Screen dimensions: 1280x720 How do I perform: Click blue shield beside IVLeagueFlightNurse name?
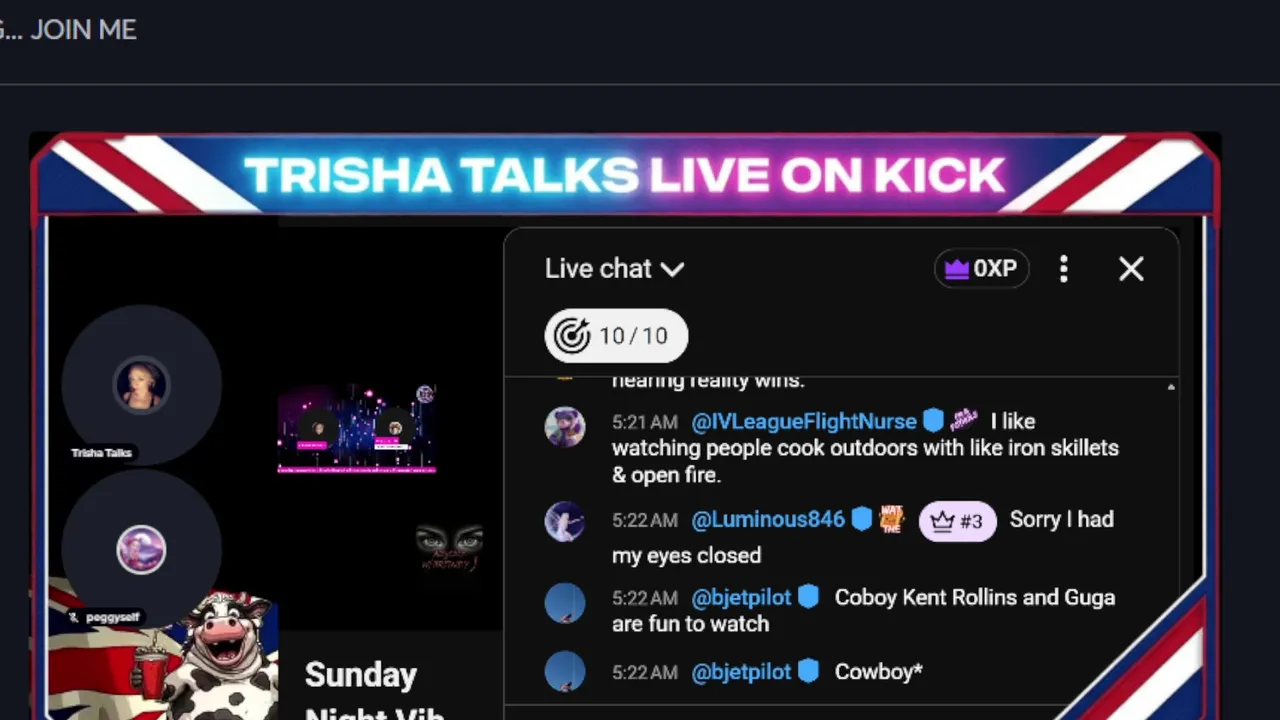coord(933,421)
